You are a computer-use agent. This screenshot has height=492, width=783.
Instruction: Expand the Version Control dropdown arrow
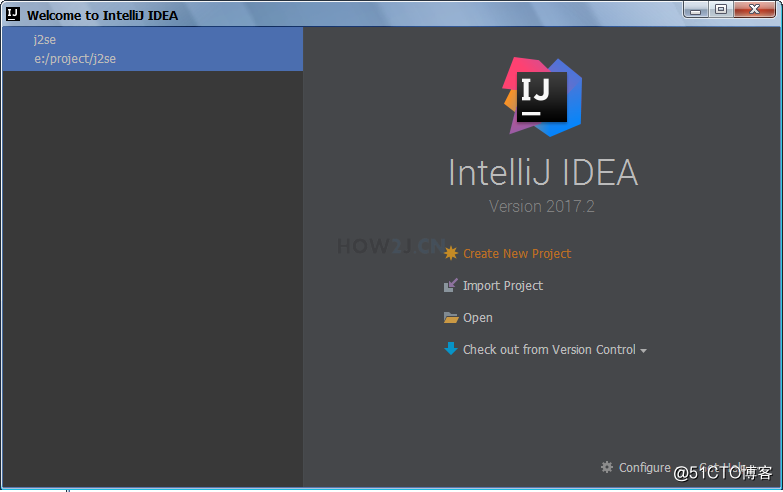[x=643, y=351]
